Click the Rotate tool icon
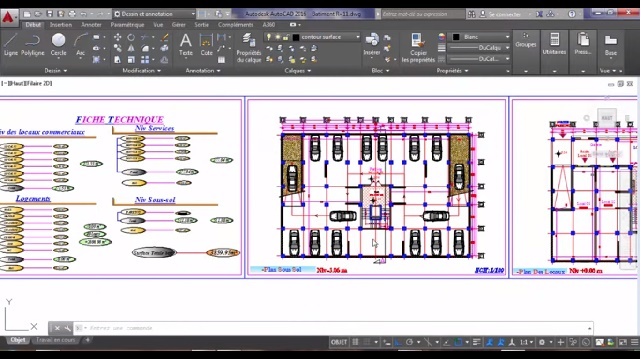The image size is (641, 360). [131, 37]
